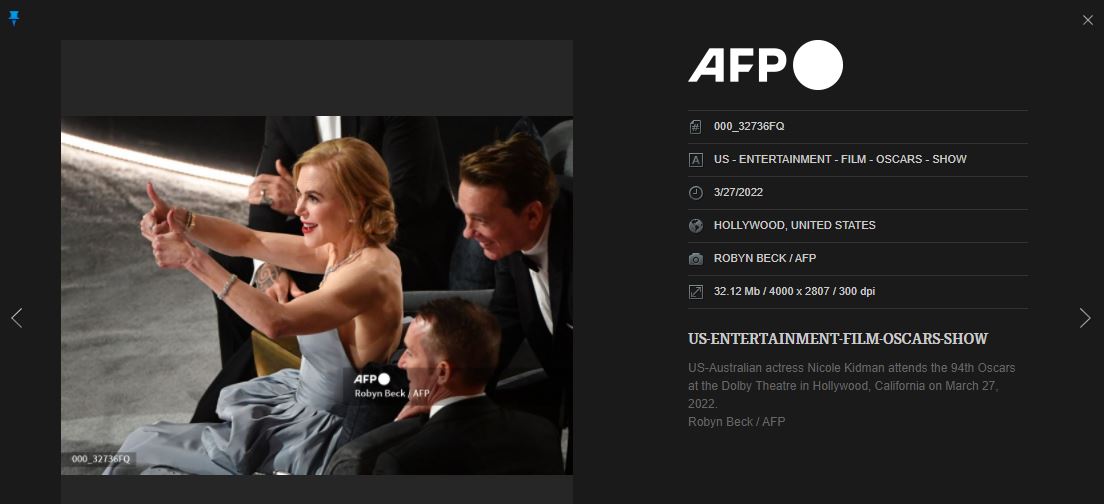Click the Oscars photo preview image
The width and height of the screenshot is (1104, 504).
316,295
